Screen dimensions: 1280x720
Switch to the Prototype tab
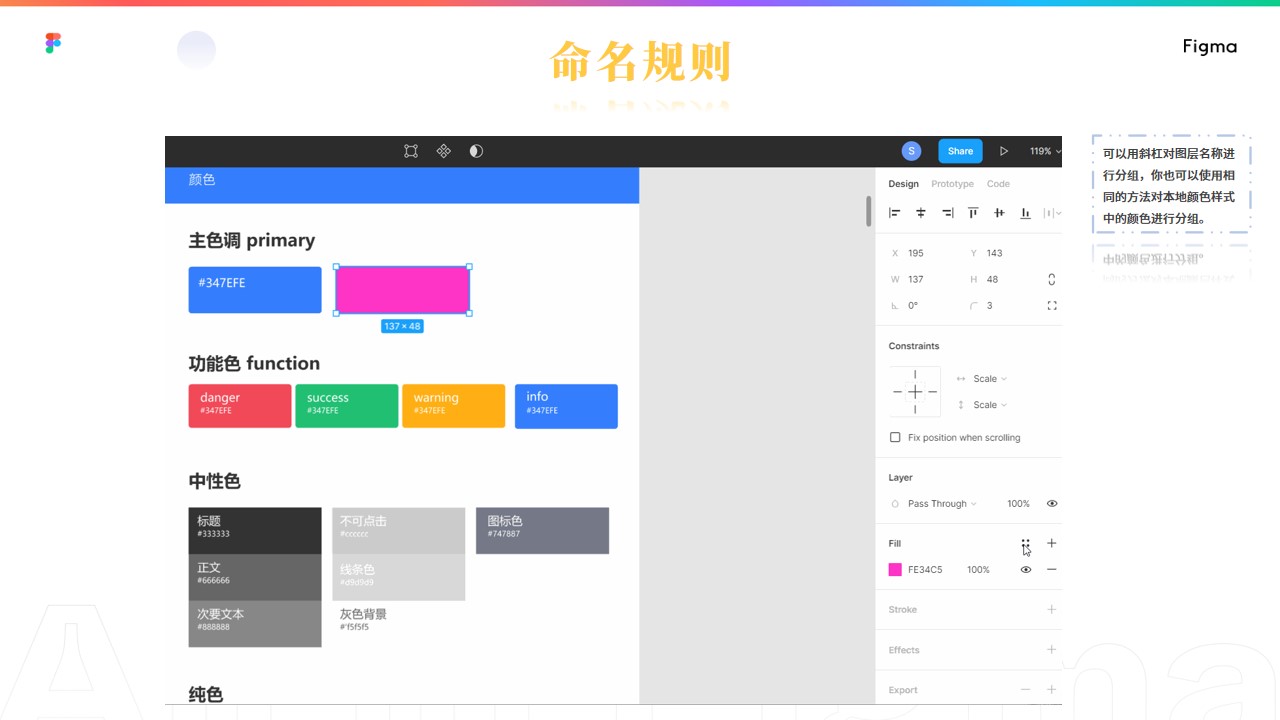(952, 184)
